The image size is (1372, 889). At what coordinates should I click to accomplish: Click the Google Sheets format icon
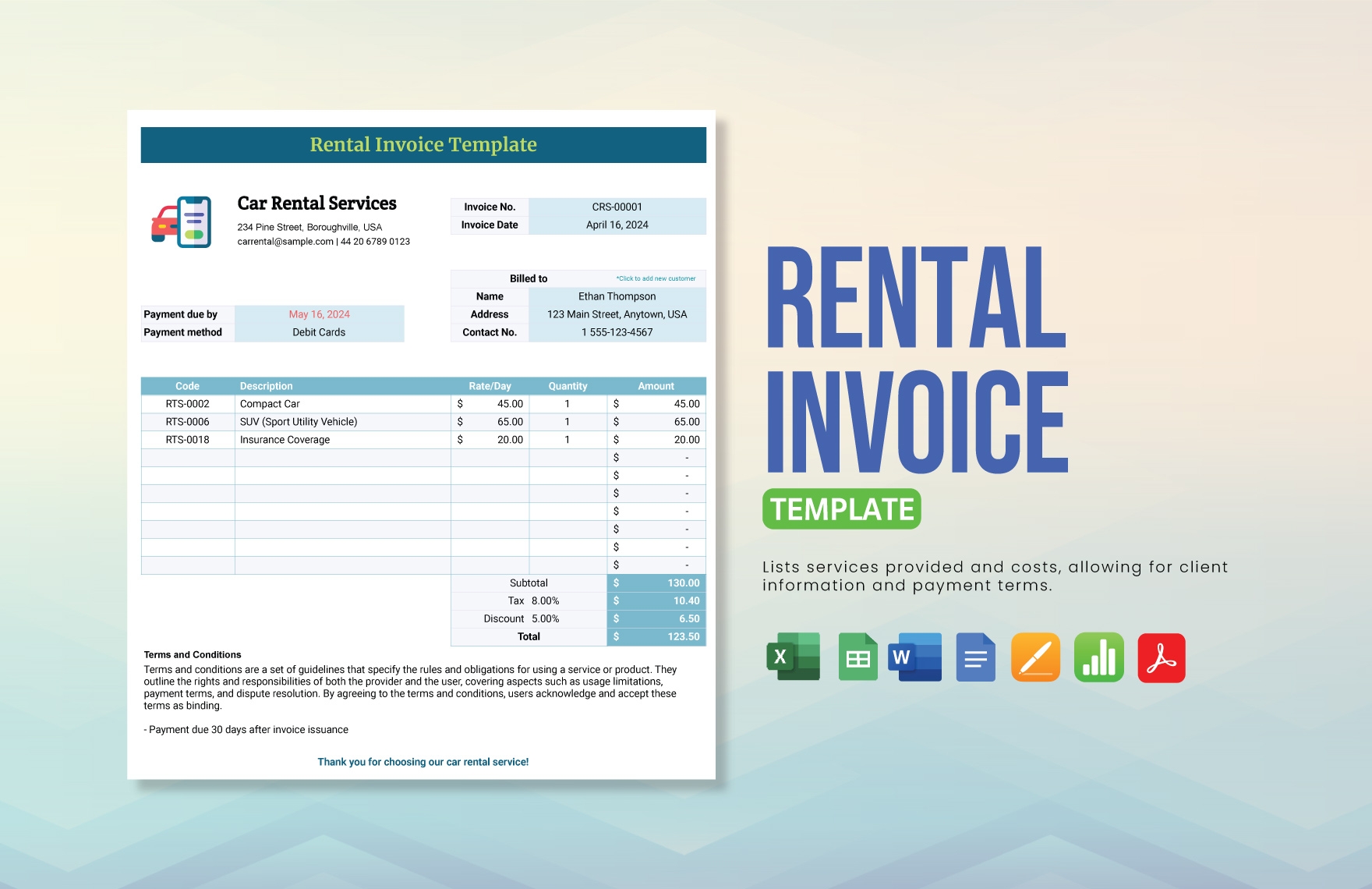pos(857,657)
